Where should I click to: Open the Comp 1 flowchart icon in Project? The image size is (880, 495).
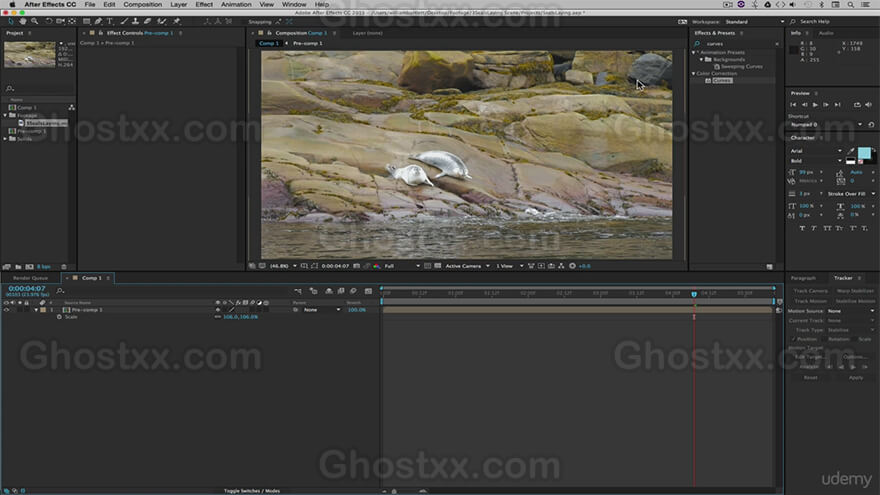click(x=71, y=107)
